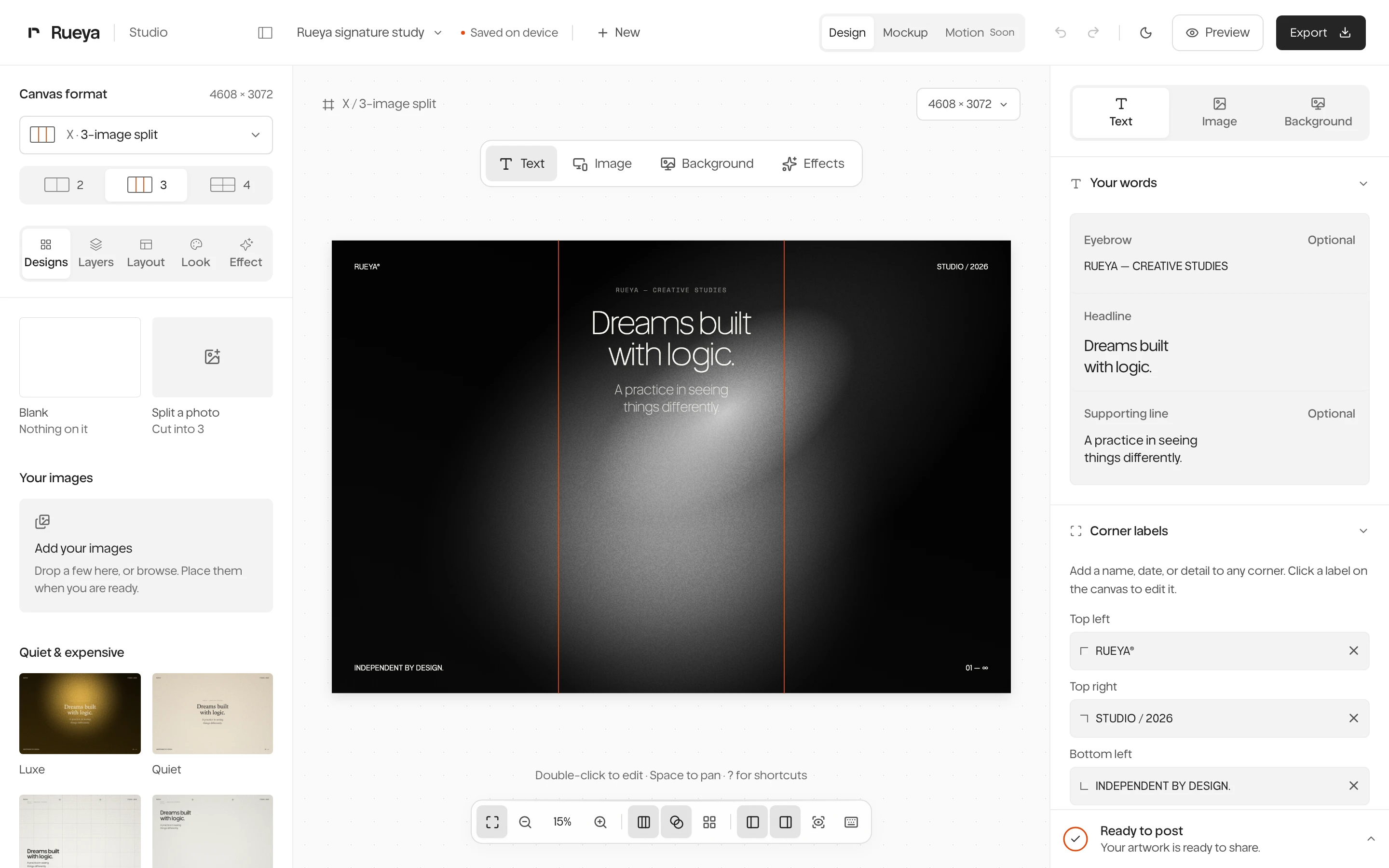This screenshot has height=868, width=1389.
Task: Remove the STUDIO / 2026 label
Action: 1353,718
